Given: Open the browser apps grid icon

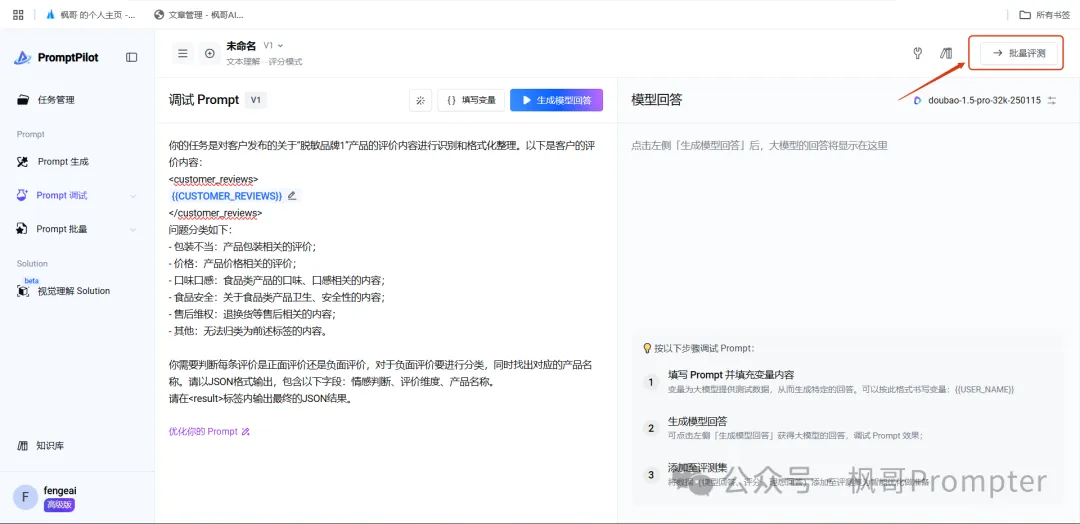Looking at the screenshot, I should (x=19, y=14).
